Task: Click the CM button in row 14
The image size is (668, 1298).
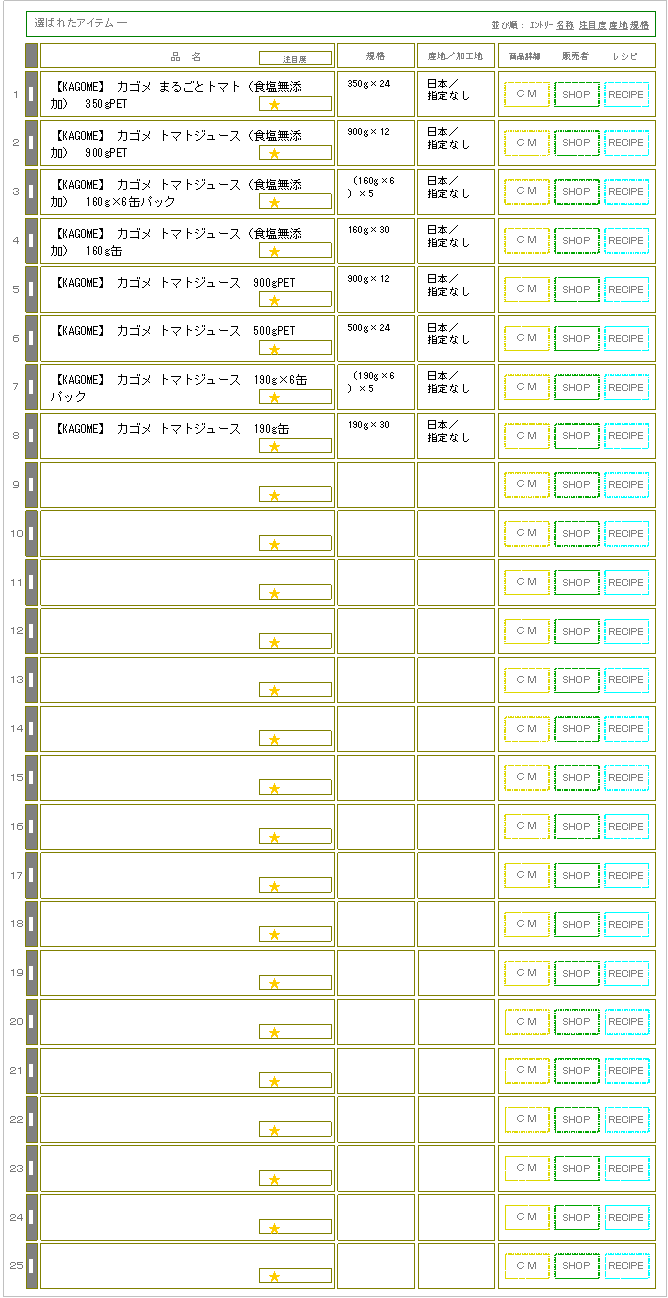Action: point(527,729)
